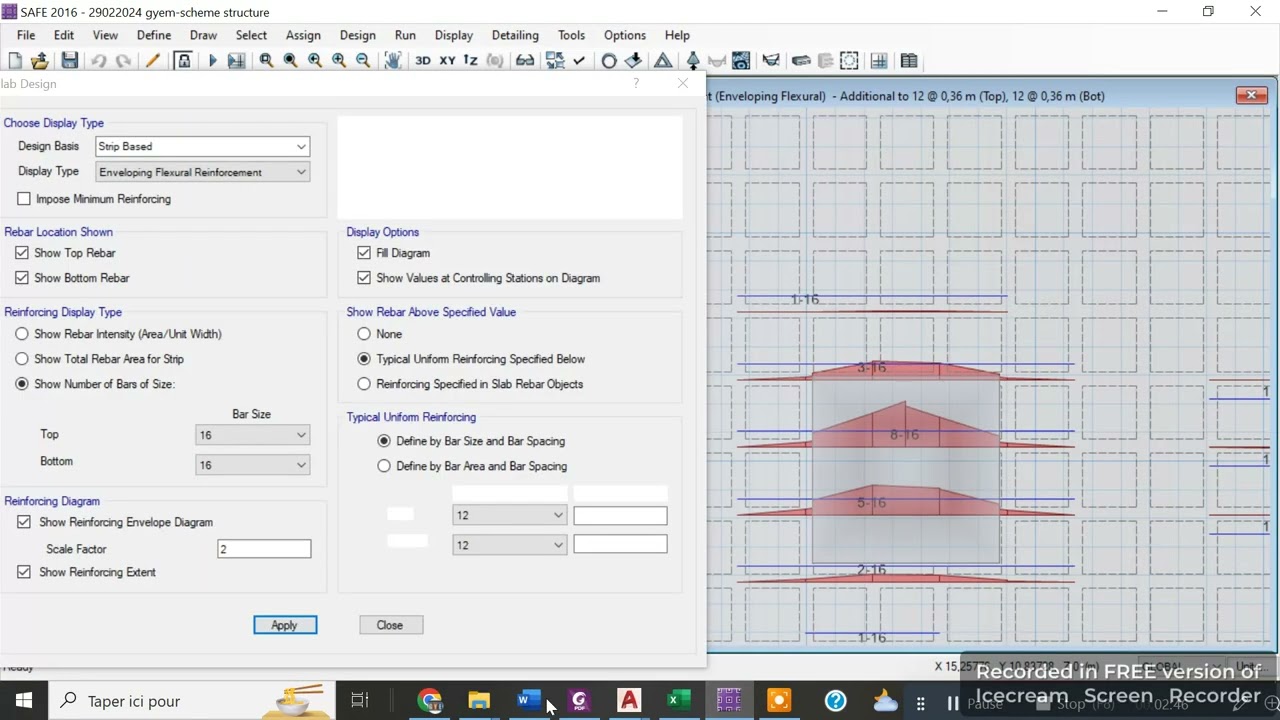Close the flexural reinforcement view window
The image size is (1280, 720).
1251,95
